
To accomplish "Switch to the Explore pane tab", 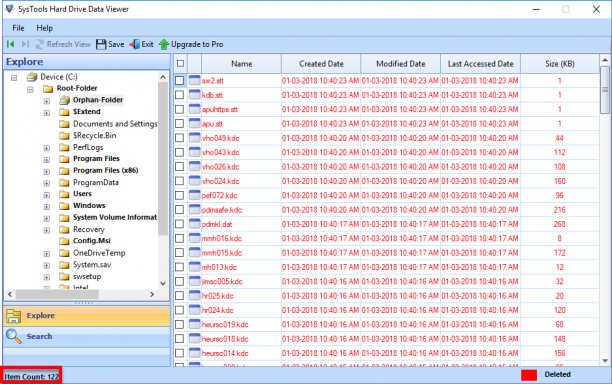I will [87, 316].
